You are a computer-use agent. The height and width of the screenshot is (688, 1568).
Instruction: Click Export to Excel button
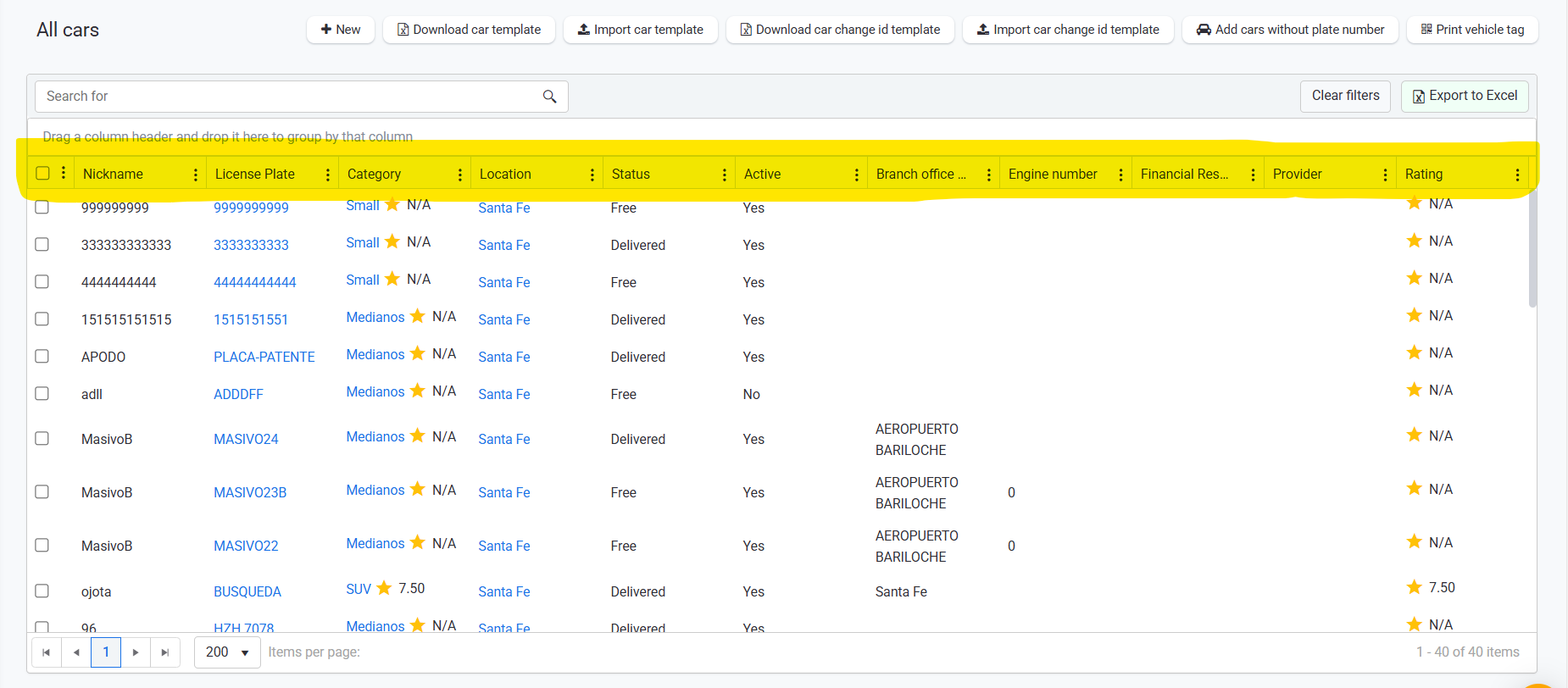coord(1465,96)
